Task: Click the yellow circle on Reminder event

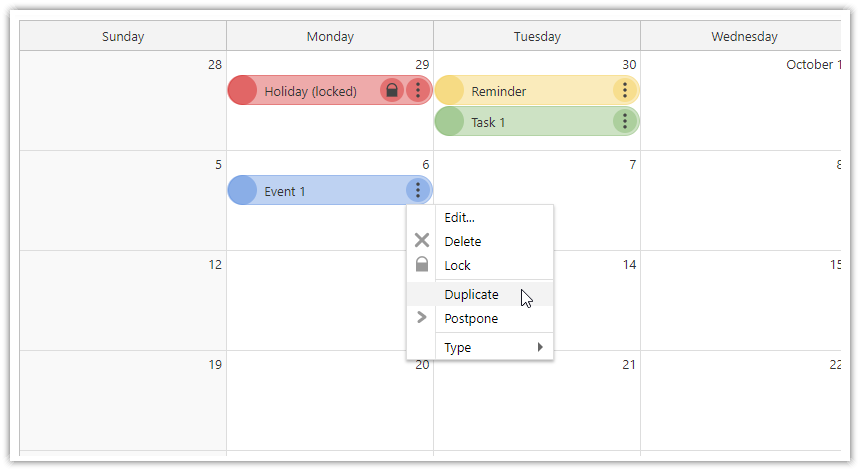Action: point(450,91)
